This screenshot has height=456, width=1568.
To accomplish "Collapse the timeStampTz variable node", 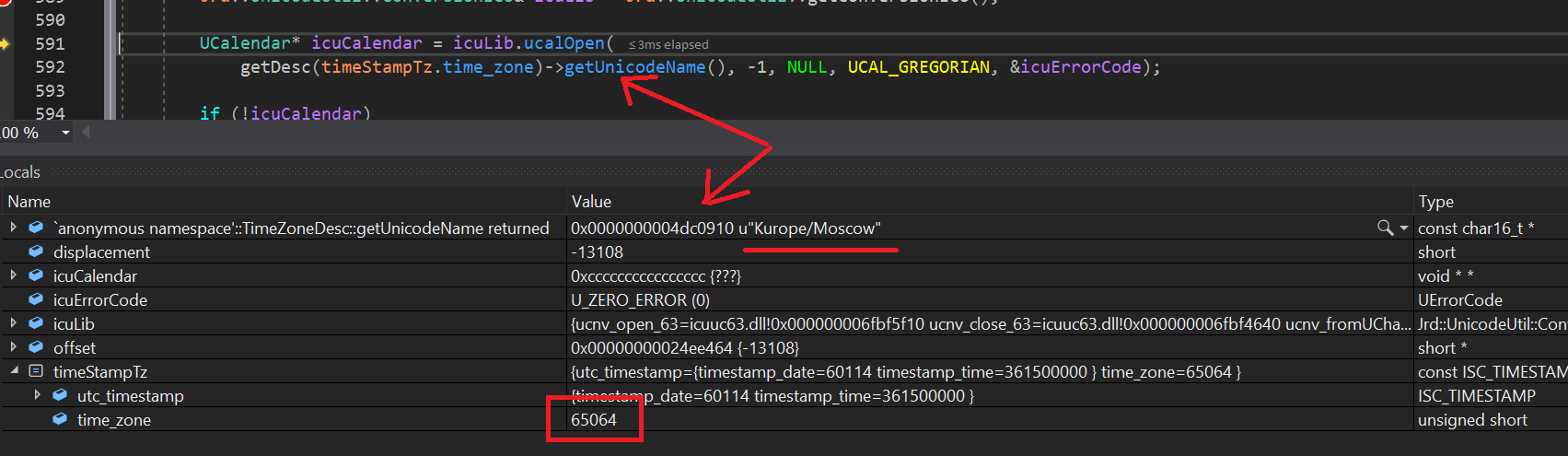I will 13,371.
